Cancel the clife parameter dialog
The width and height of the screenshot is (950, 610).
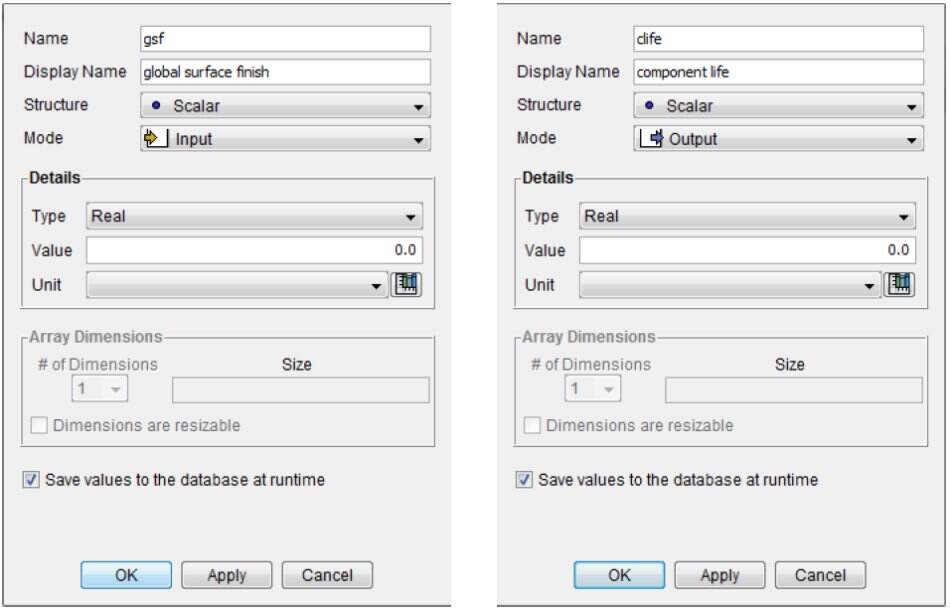[820, 575]
